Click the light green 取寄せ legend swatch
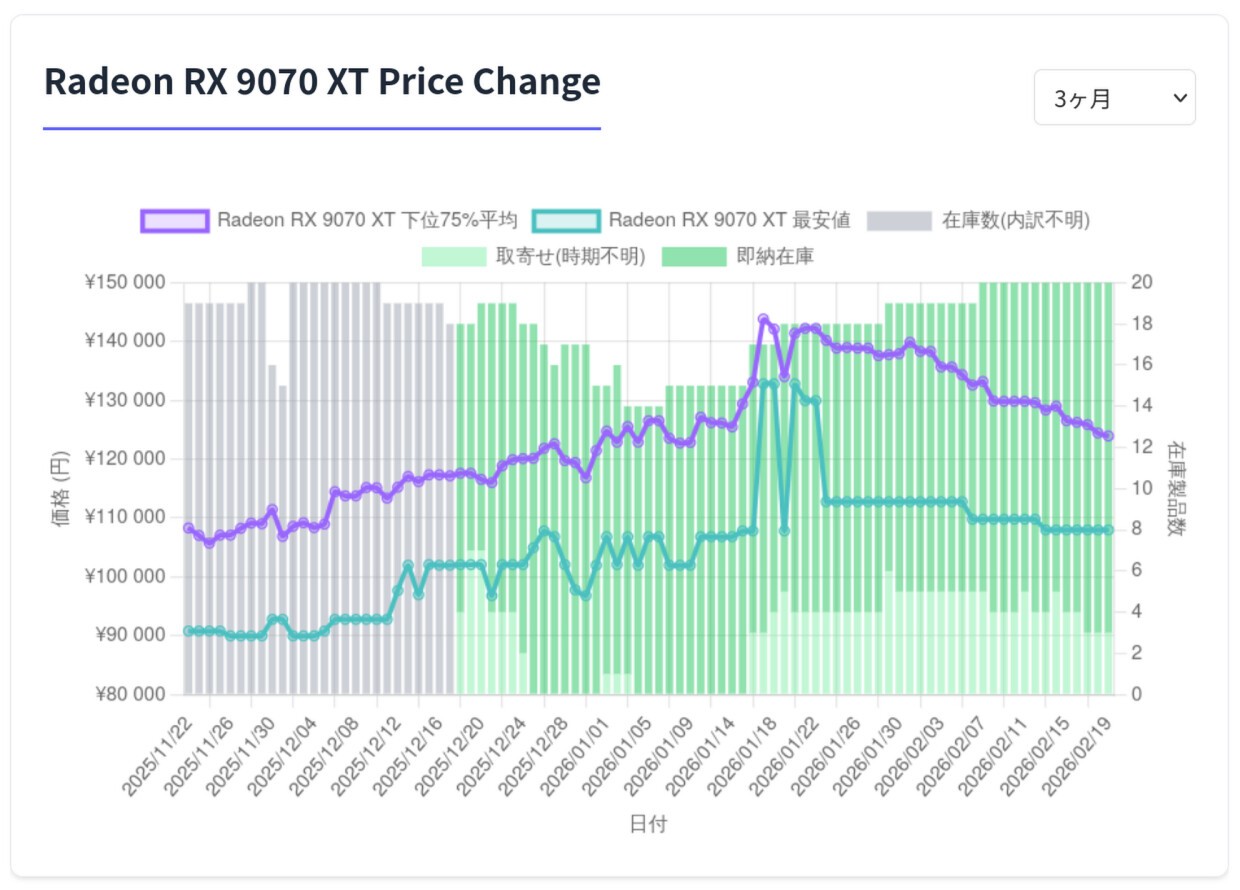This screenshot has height=890, width=1240. pos(454,256)
